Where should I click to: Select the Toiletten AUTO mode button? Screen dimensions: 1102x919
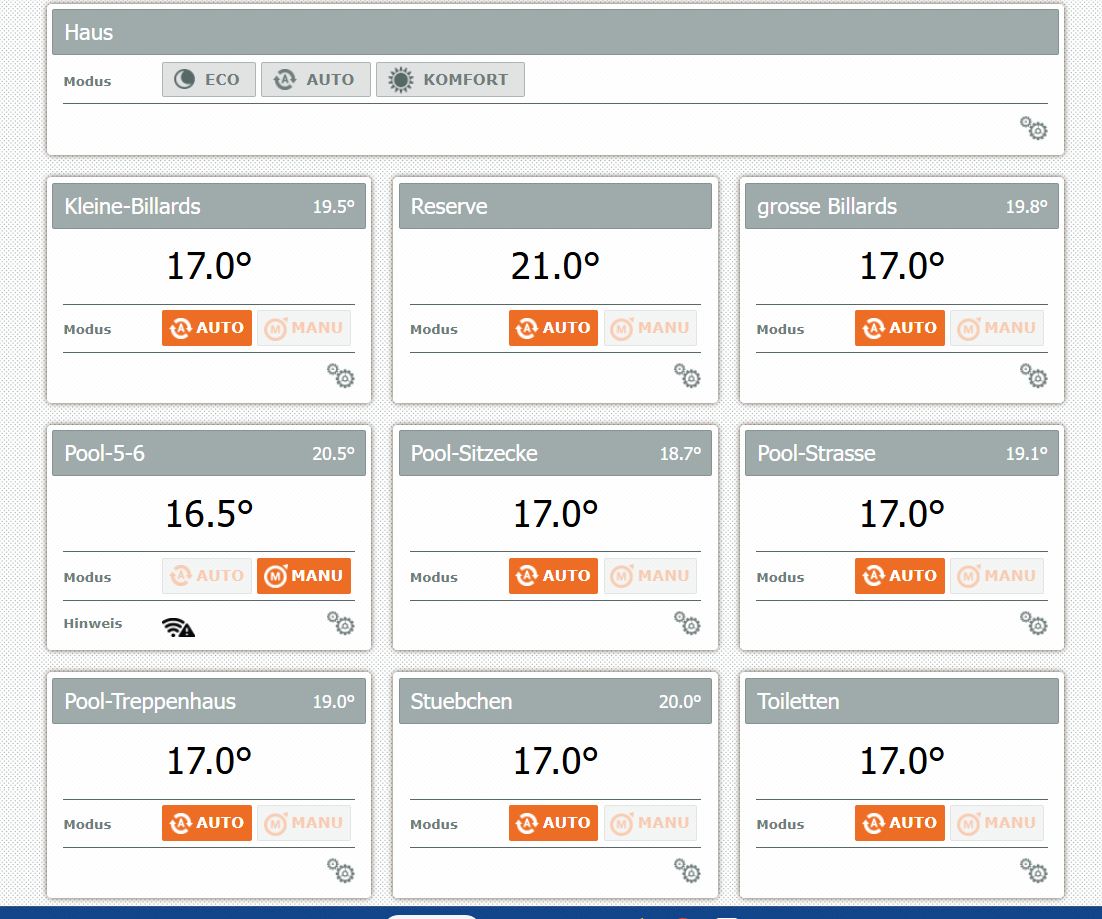click(899, 823)
